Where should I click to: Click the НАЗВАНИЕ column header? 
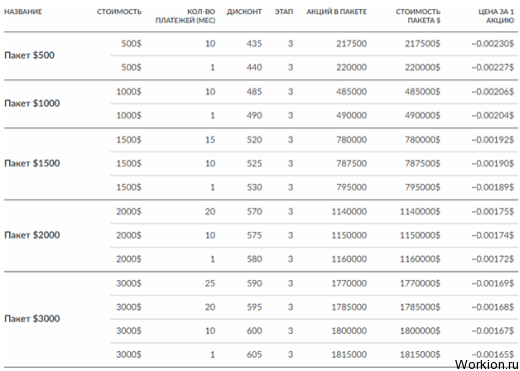point(23,12)
